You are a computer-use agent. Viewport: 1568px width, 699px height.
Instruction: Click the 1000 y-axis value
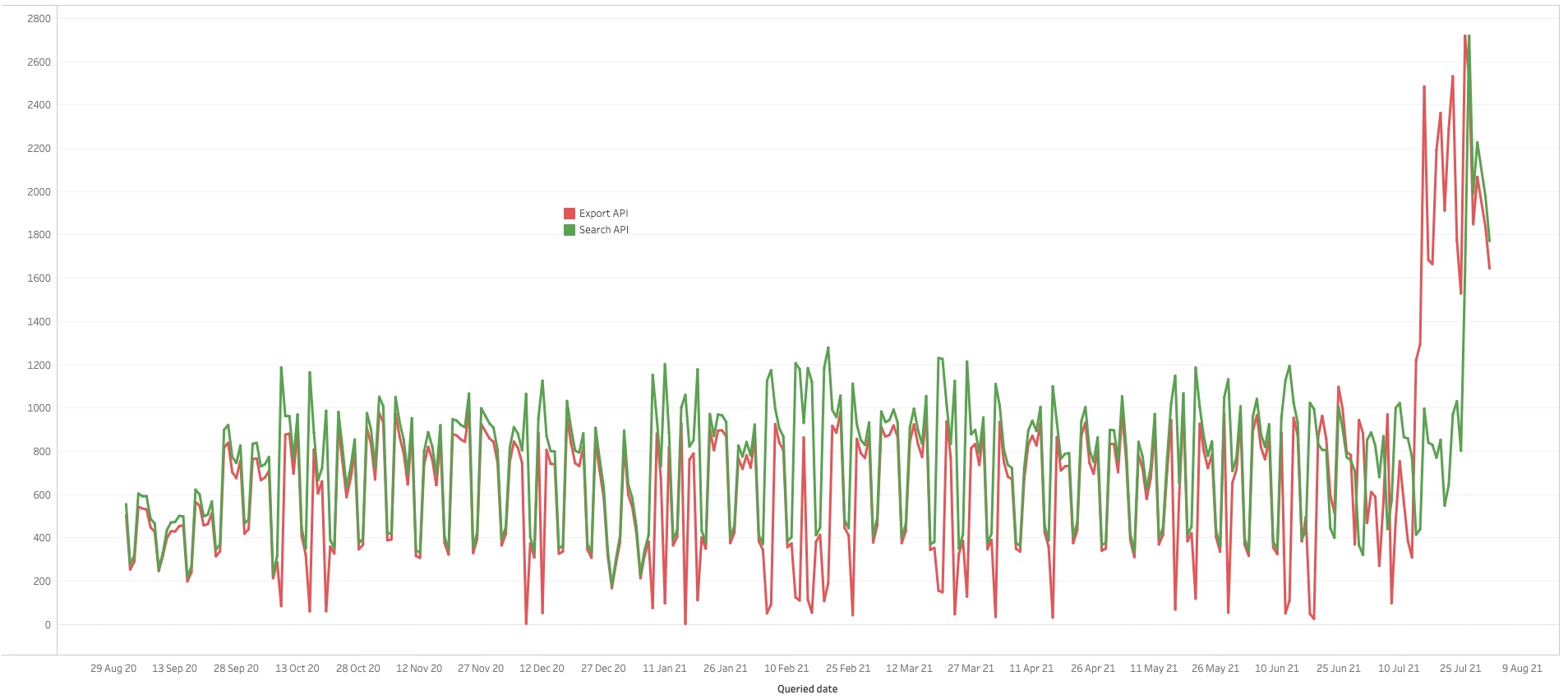click(39, 408)
